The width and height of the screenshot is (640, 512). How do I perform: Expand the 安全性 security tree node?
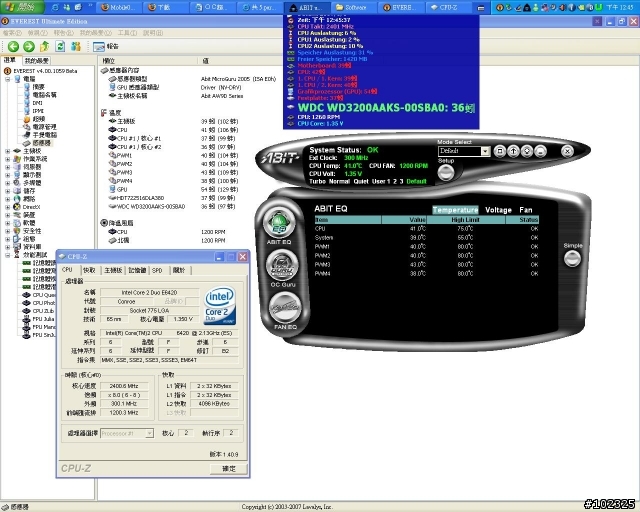7,231
